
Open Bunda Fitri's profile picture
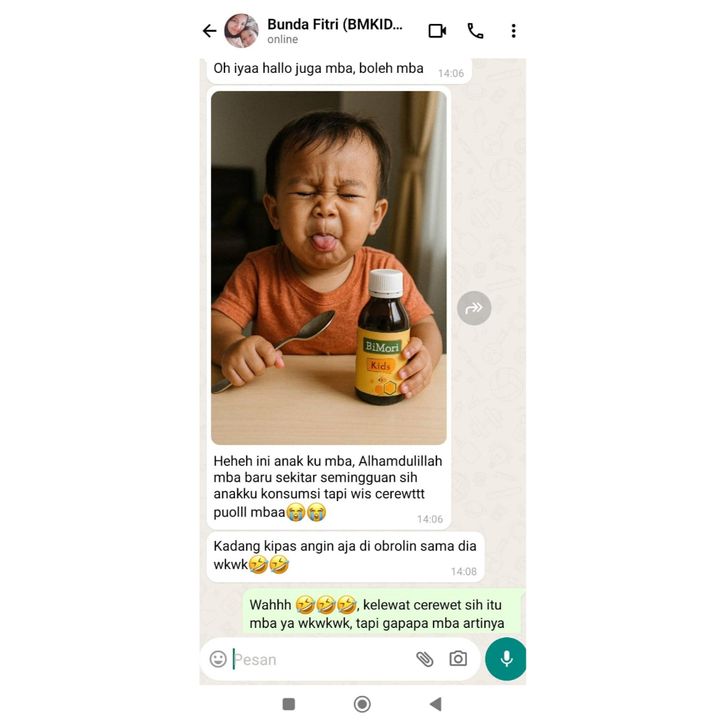tap(241, 31)
